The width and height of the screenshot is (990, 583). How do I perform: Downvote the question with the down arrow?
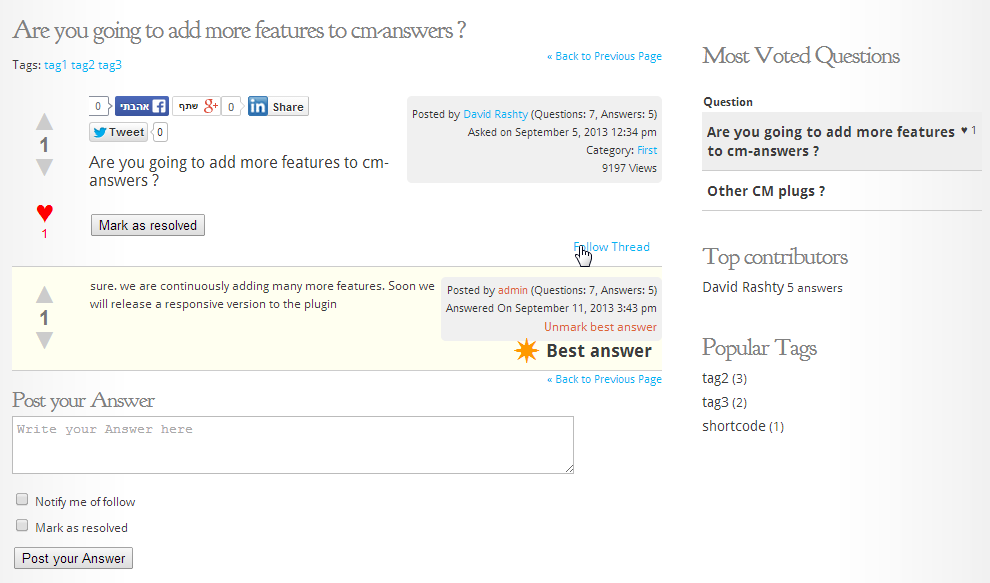coord(44,167)
